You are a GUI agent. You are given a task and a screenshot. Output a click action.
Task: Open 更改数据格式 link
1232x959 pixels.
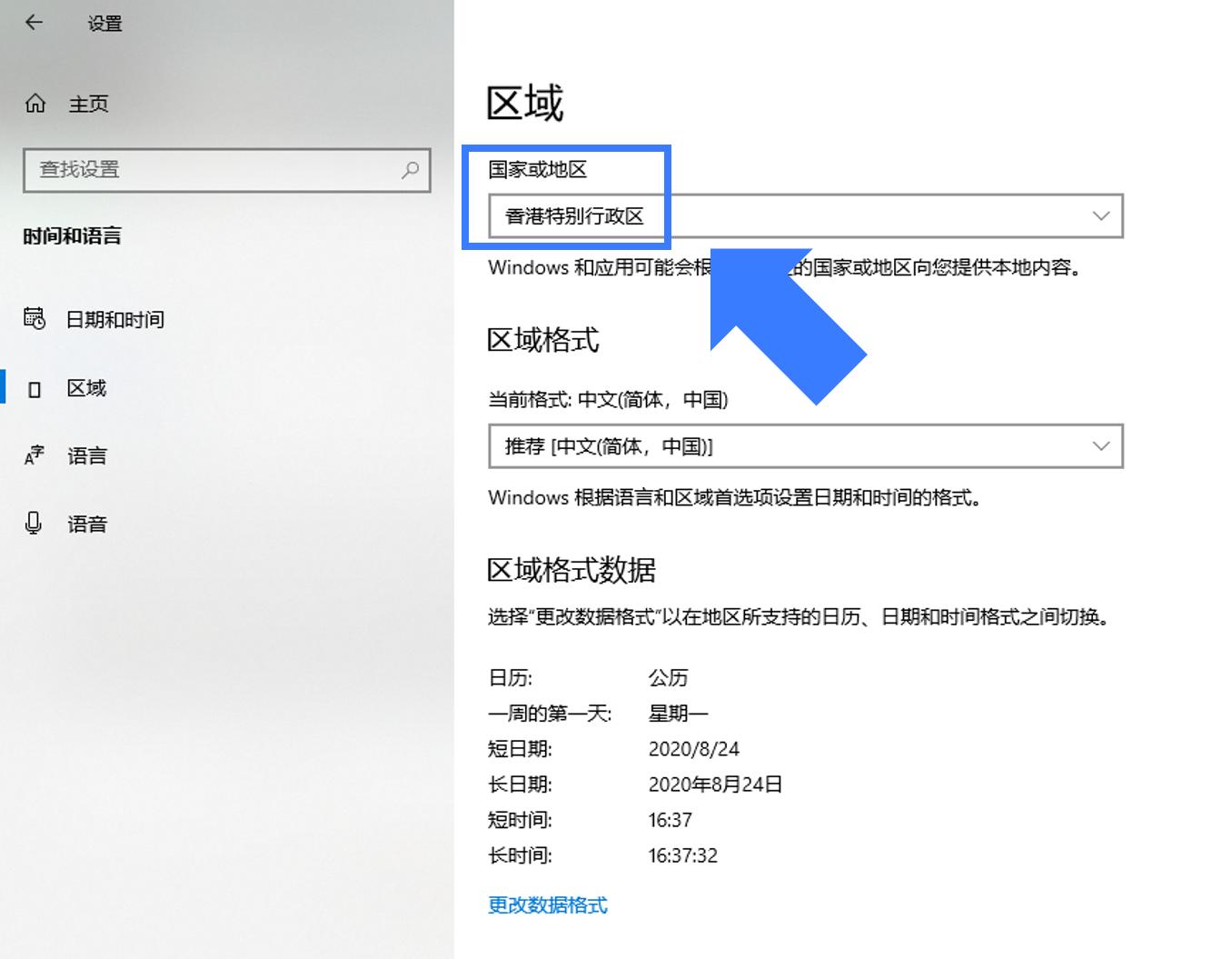(x=548, y=905)
